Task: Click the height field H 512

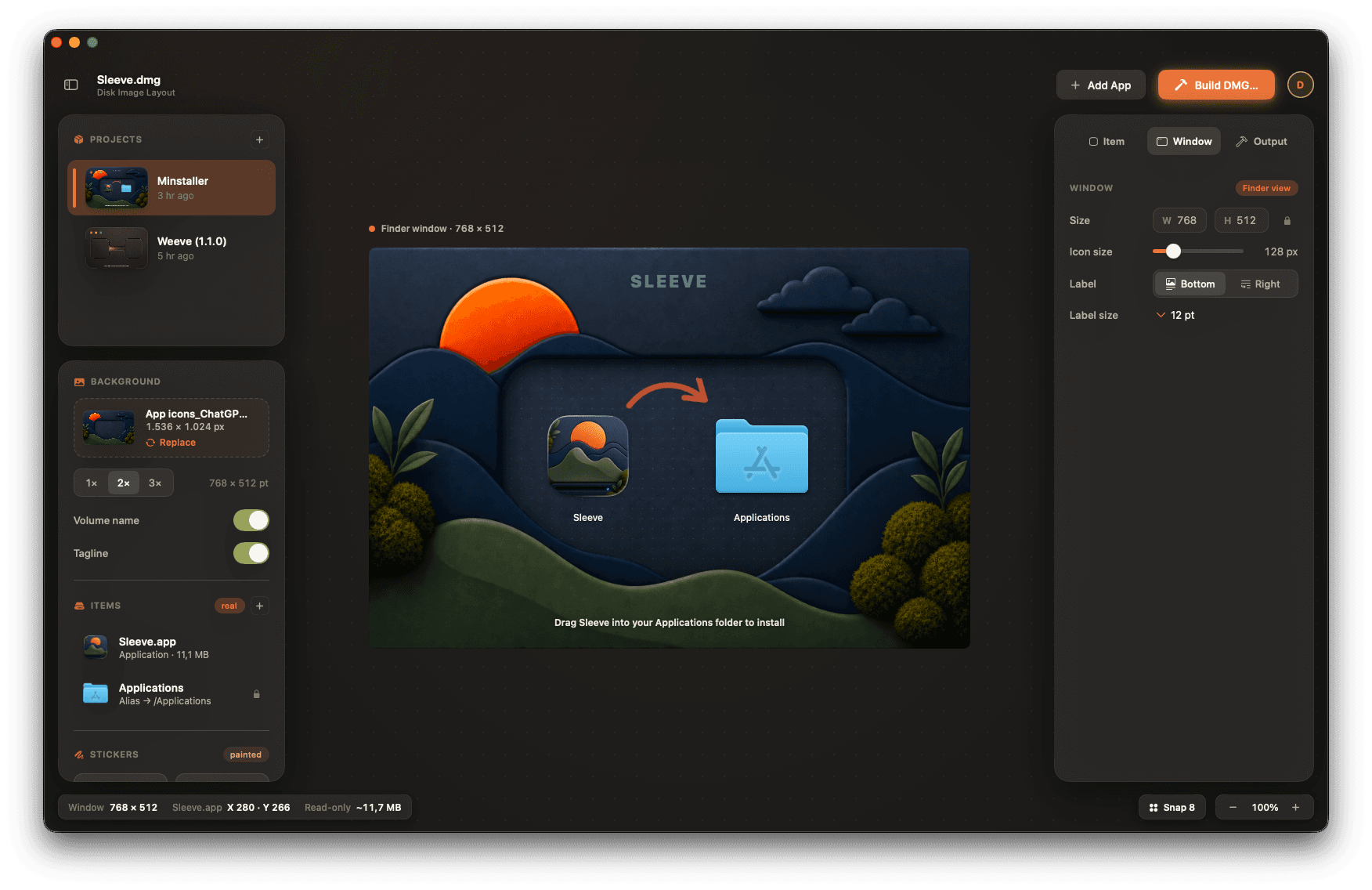Action: [x=1241, y=220]
